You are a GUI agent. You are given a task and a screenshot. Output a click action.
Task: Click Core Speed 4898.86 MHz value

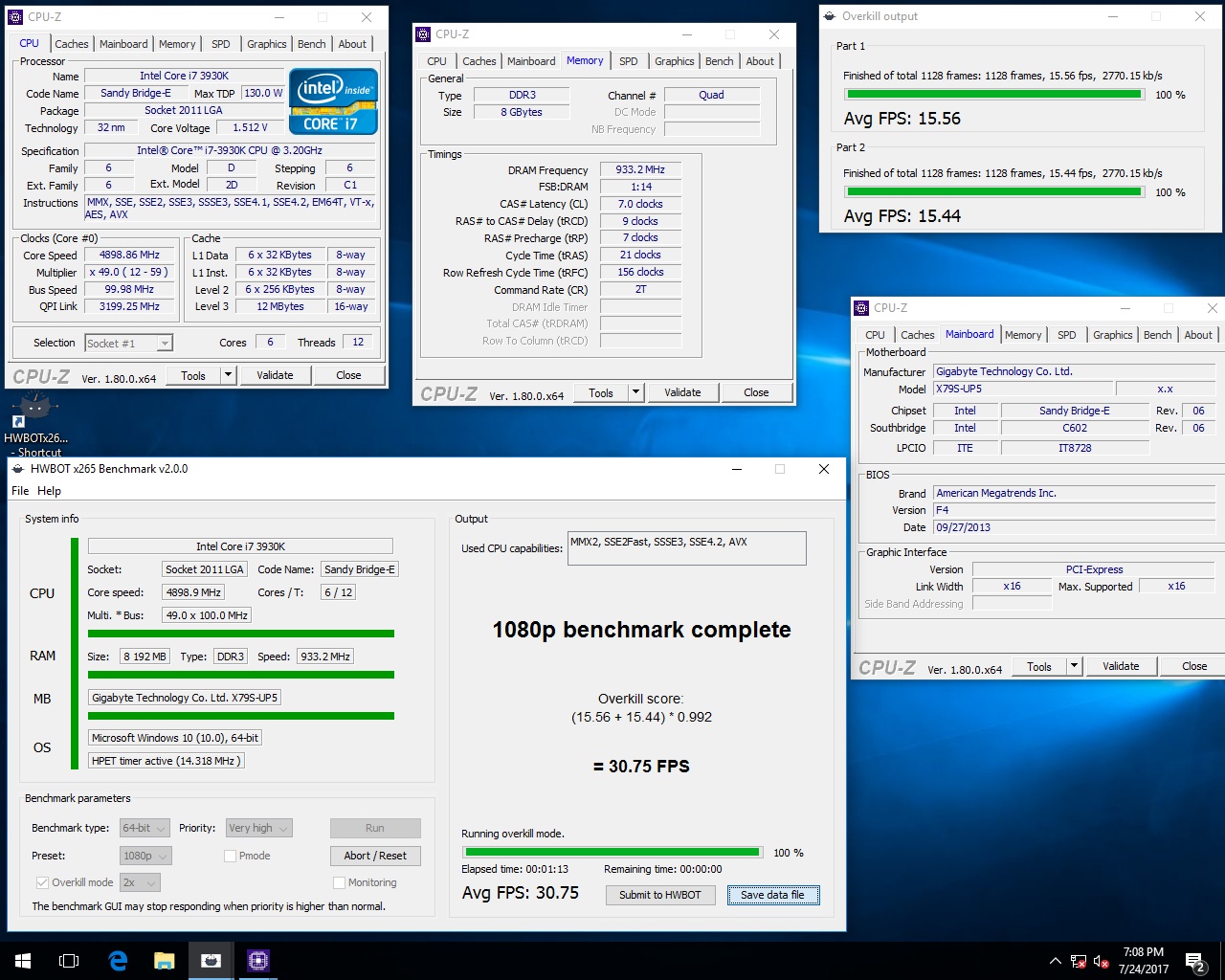129,256
